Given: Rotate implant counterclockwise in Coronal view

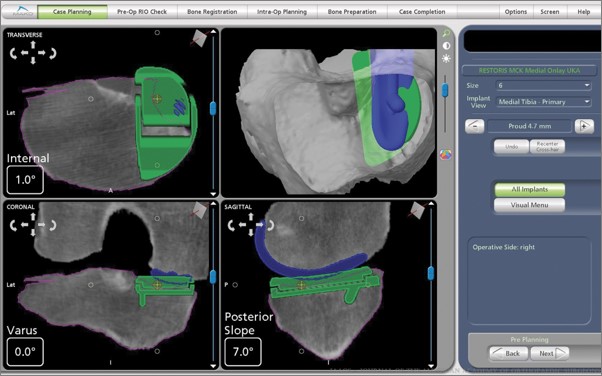Looking at the screenshot, I should tap(13, 225).
